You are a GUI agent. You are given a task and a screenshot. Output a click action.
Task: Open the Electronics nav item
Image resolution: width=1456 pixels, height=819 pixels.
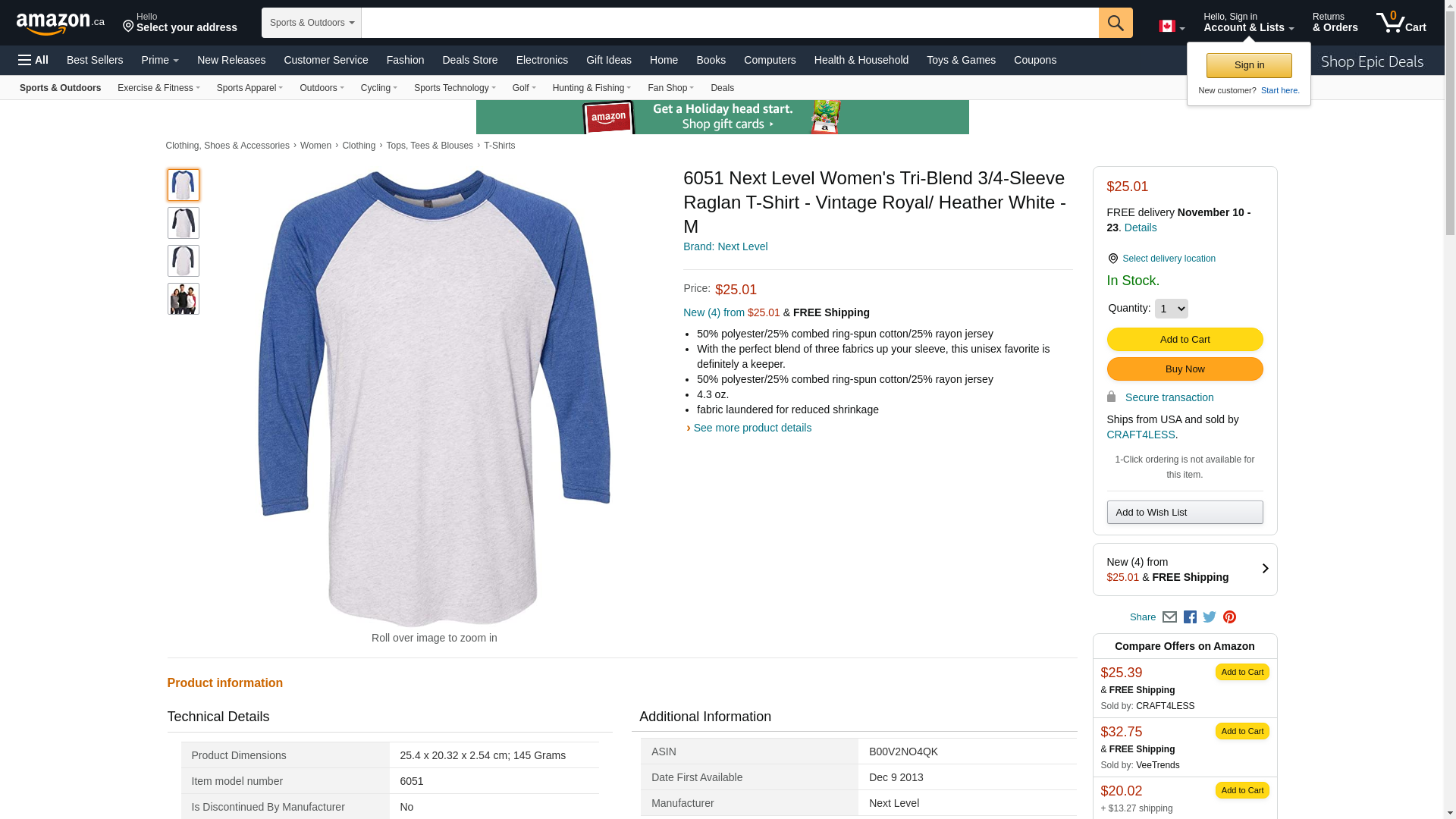[541, 60]
